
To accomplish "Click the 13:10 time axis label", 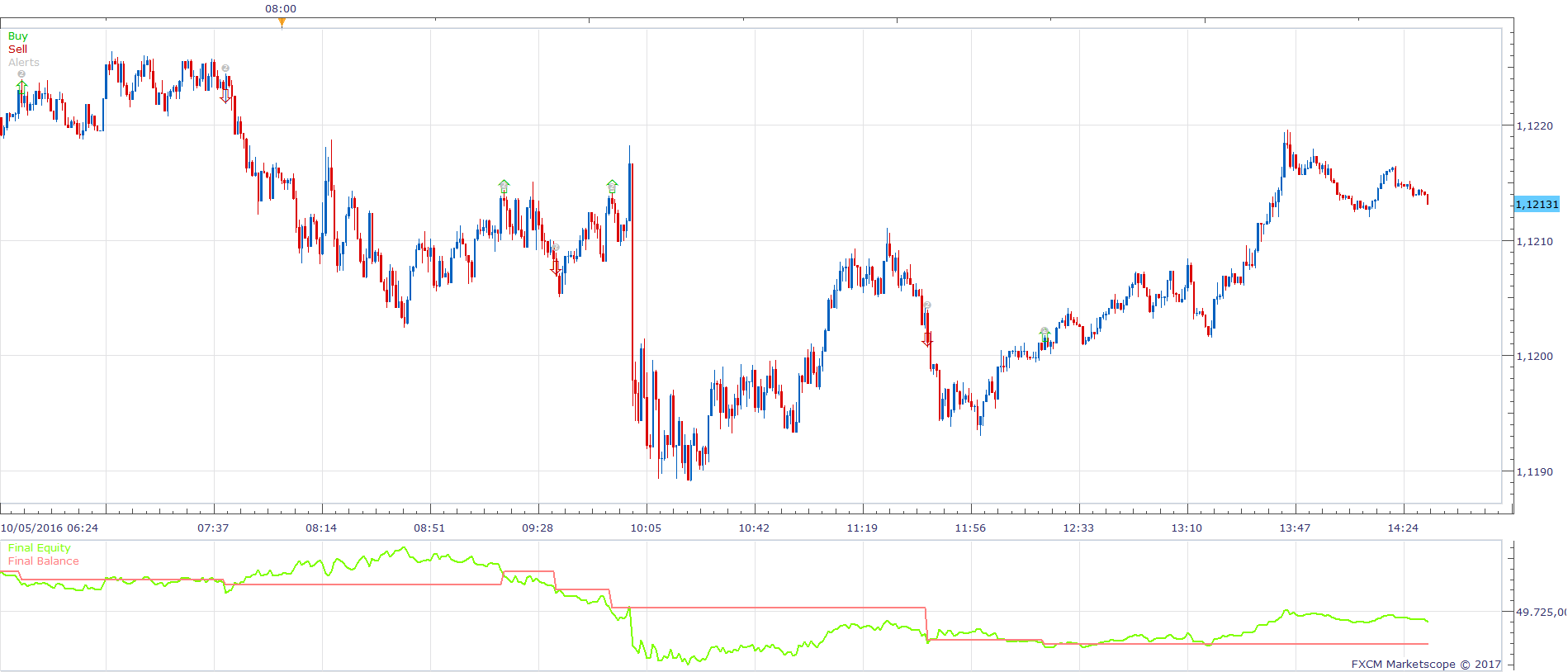I will tap(1187, 528).
